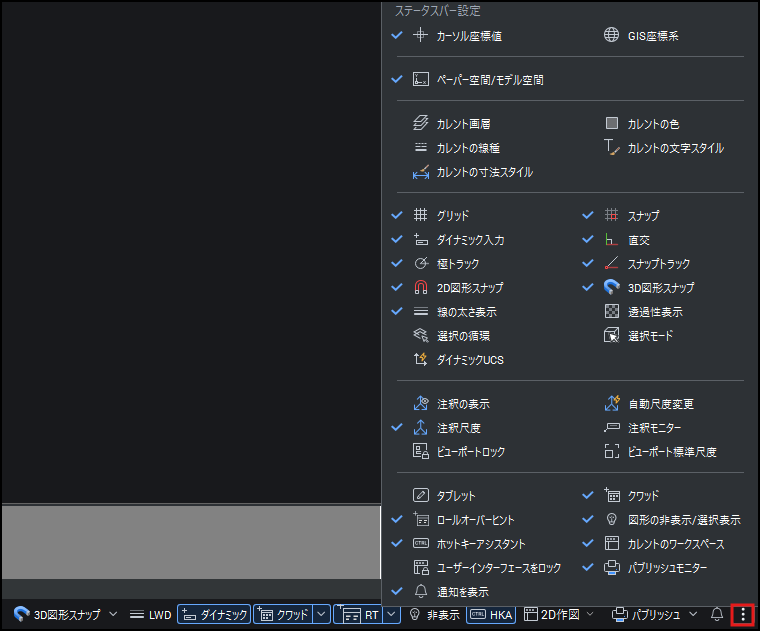Screen dimensions: 760x631
Task: Disable 極トラック in the settings list
Action: pos(457,264)
